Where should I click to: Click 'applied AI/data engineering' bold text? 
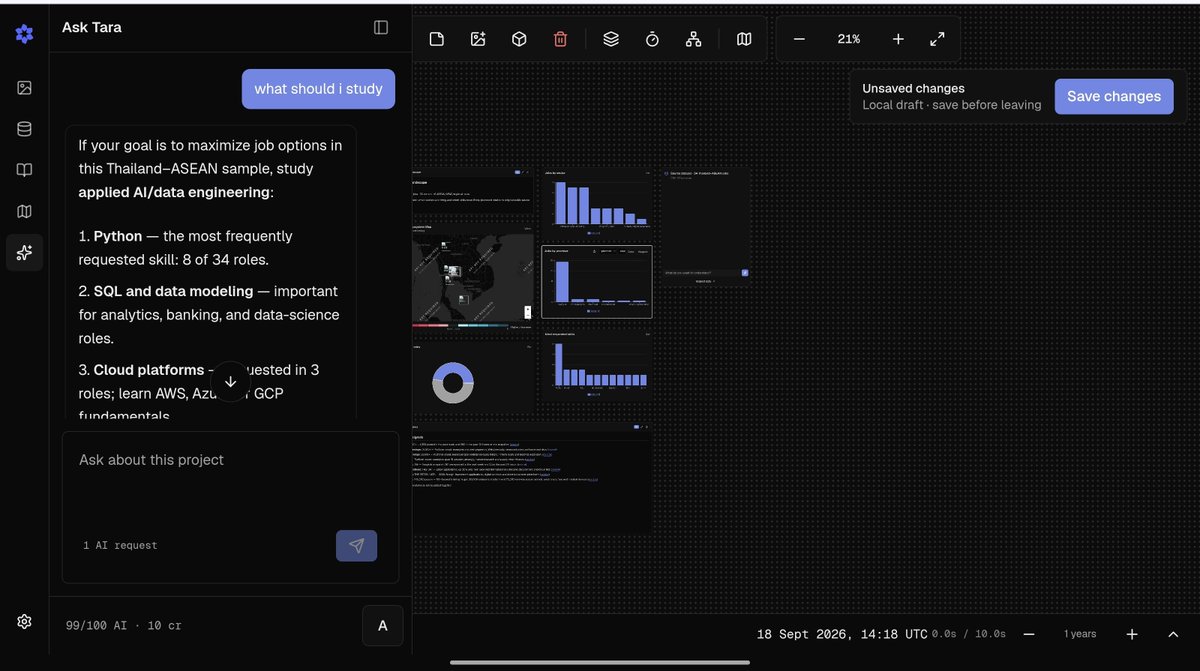(x=174, y=192)
